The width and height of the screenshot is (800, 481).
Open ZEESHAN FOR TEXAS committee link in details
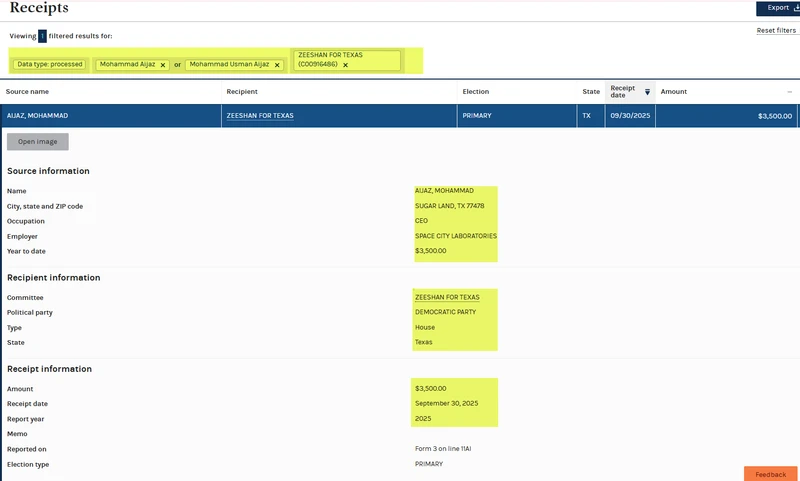(447, 297)
